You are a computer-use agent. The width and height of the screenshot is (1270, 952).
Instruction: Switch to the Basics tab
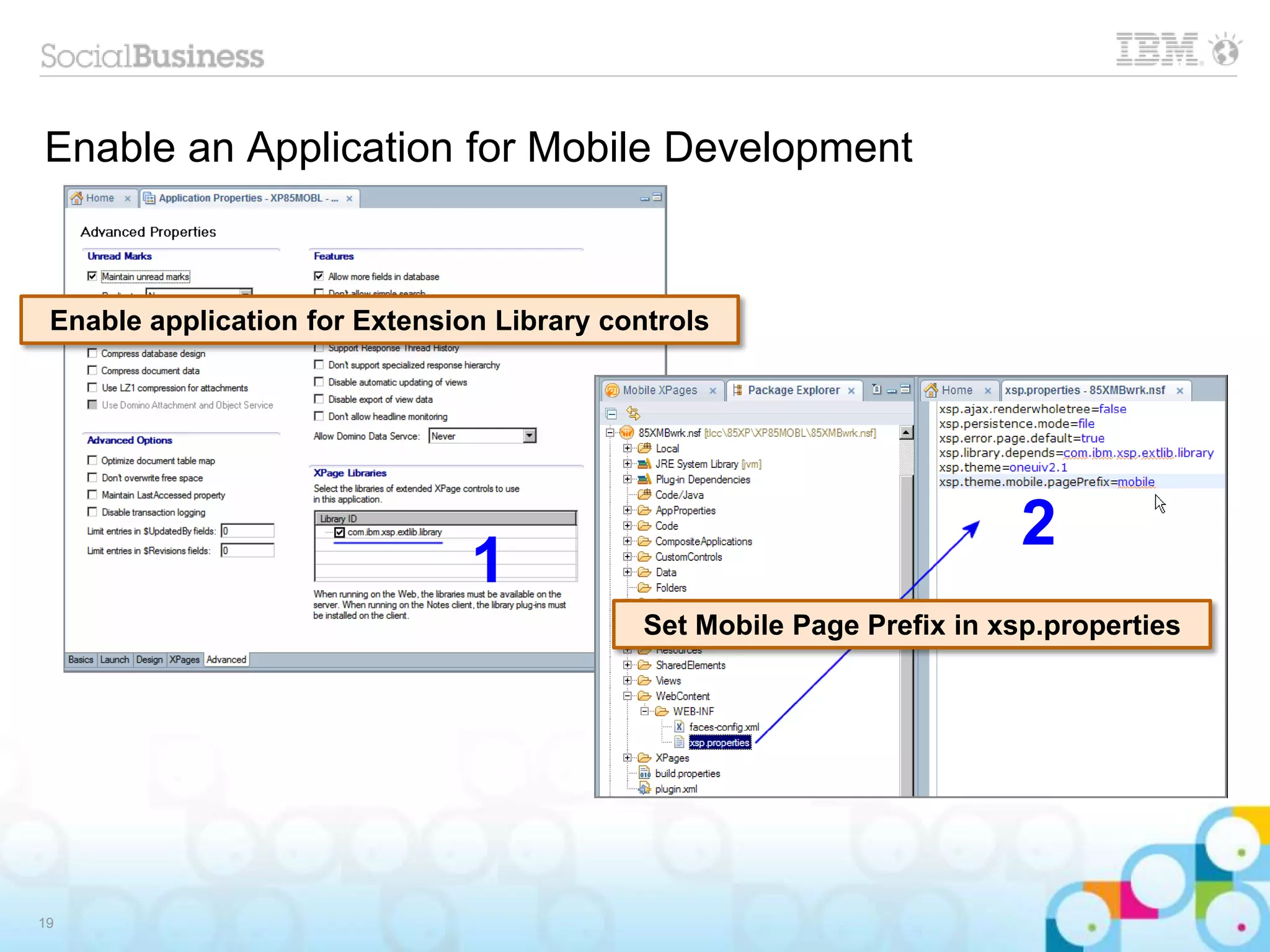[x=81, y=659]
